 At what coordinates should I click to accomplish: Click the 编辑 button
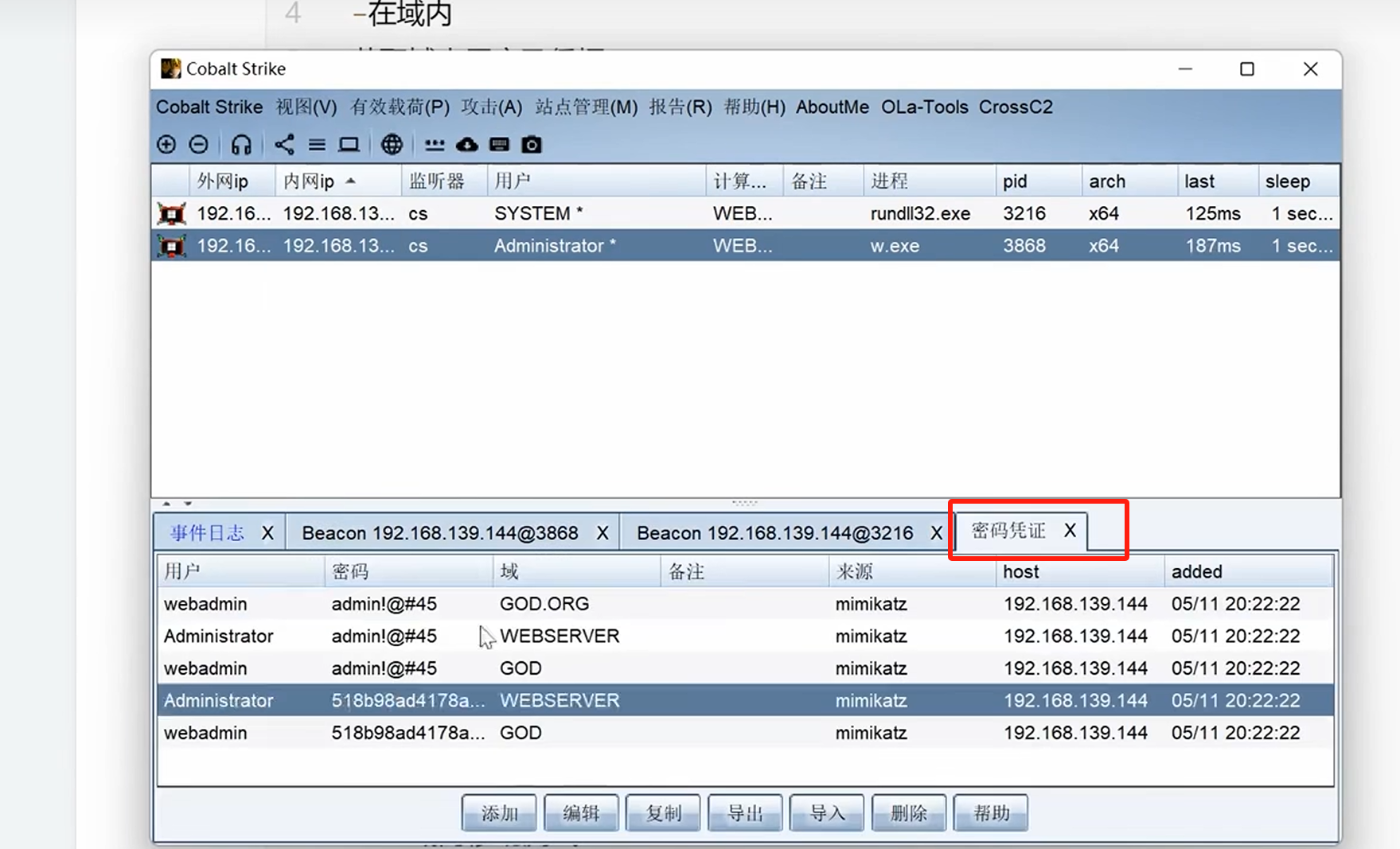pyautogui.click(x=581, y=813)
